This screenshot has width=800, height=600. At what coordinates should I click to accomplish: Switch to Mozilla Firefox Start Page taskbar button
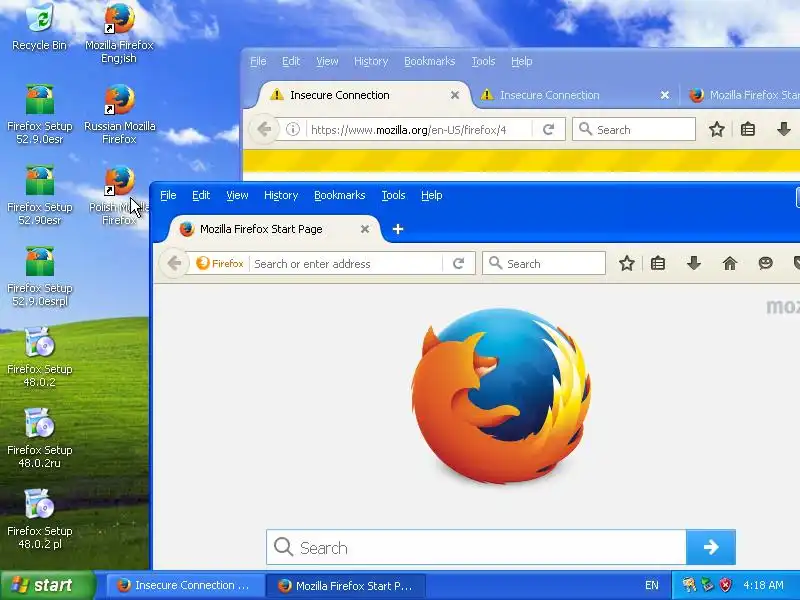pyautogui.click(x=346, y=585)
